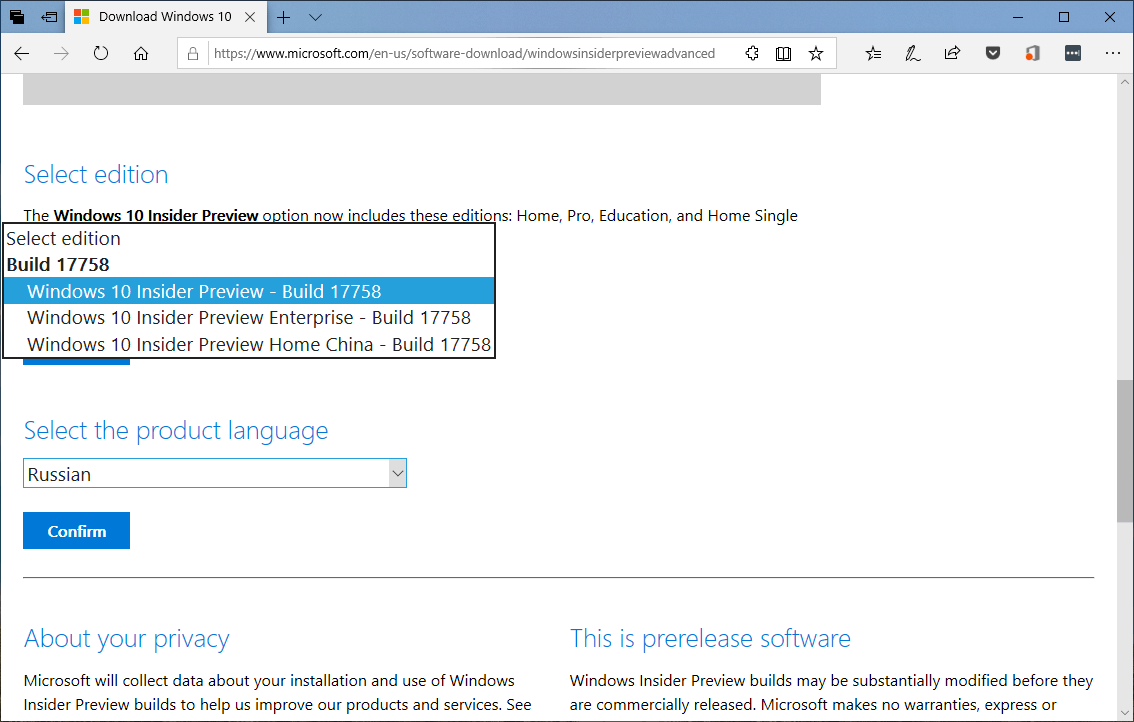Select Windows 10 Insider Preview Home China edition
Image resolution: width=1134 pixels, height=722 pixels.
tap(260, 344)
